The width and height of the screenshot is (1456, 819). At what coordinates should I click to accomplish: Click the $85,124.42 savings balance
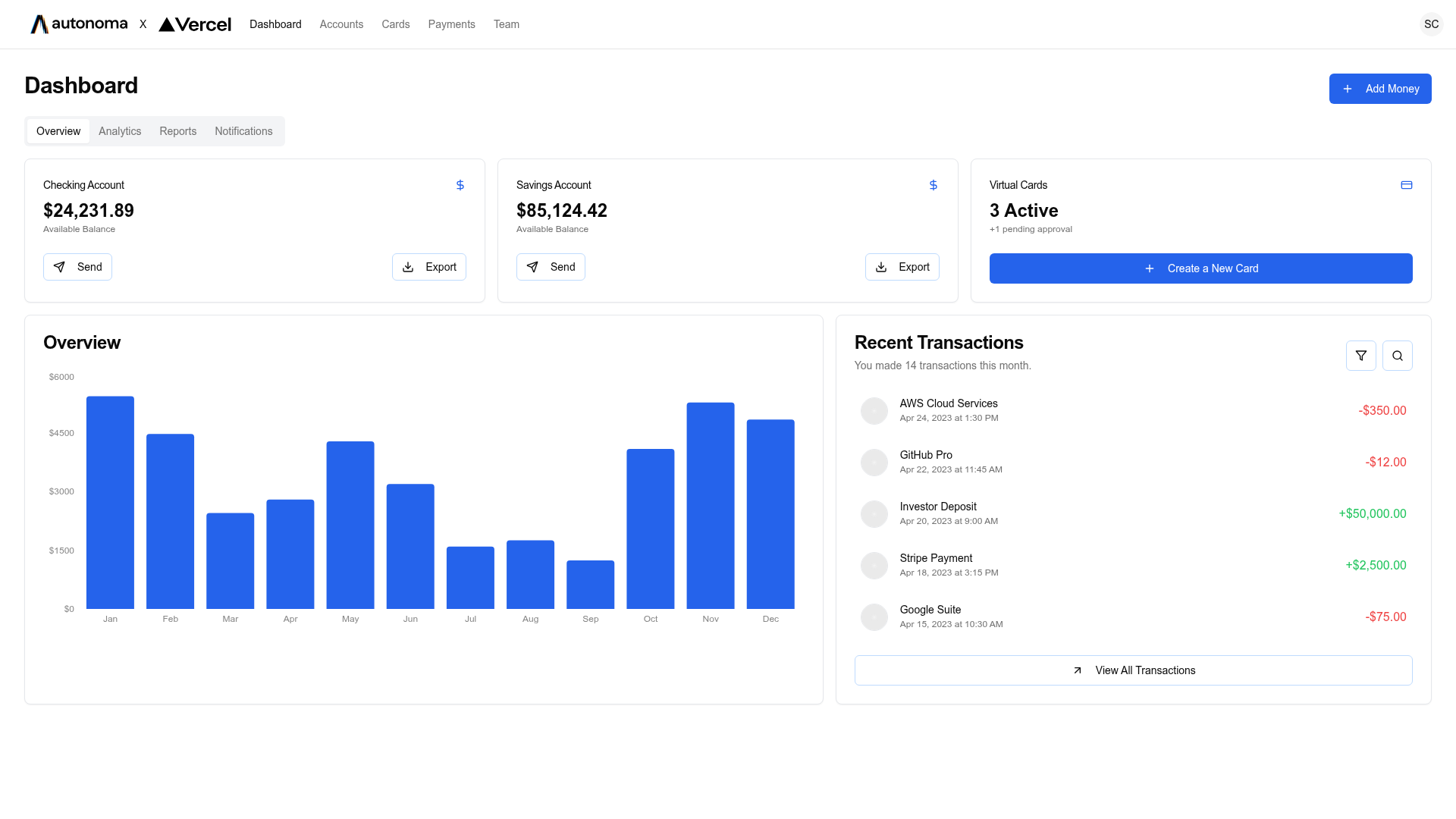562,211
